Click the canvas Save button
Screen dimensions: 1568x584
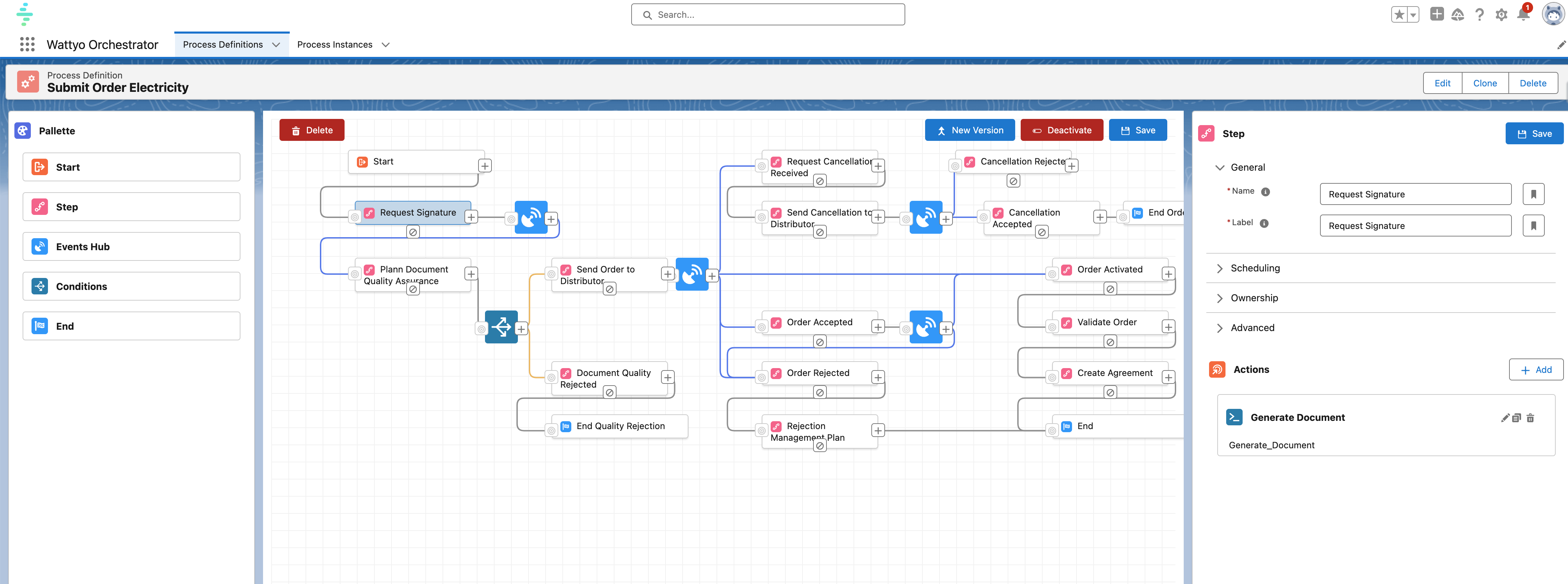(1138, 130)
